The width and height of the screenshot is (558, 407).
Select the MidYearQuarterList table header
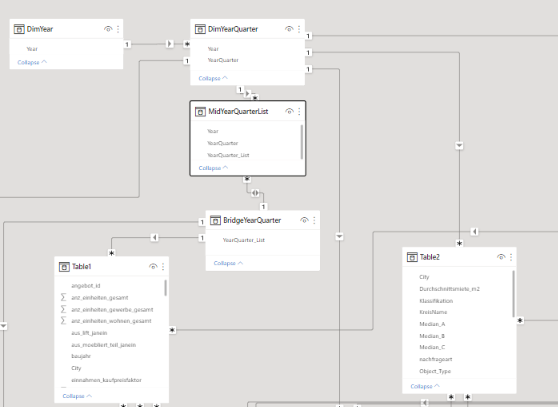point(248,112)
